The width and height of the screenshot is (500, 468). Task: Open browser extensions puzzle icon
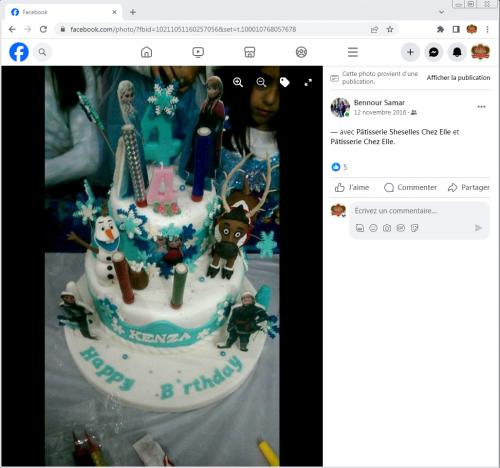[440, 29]
